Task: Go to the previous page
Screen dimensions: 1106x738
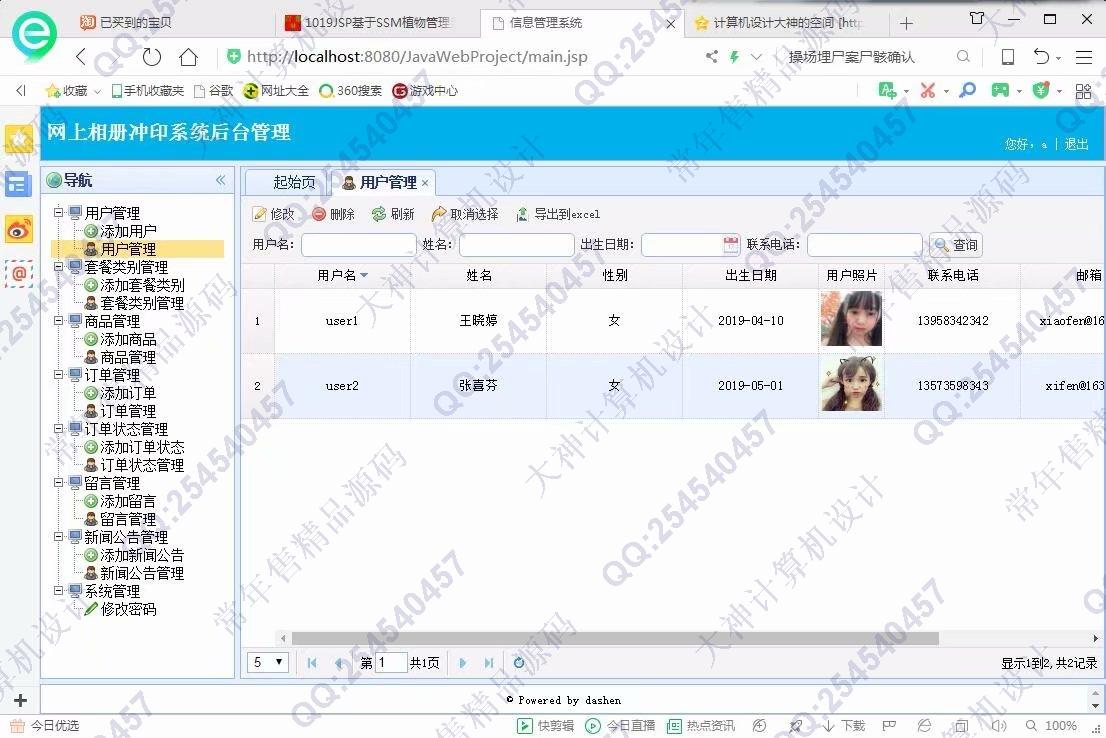Action: [339, 663]
